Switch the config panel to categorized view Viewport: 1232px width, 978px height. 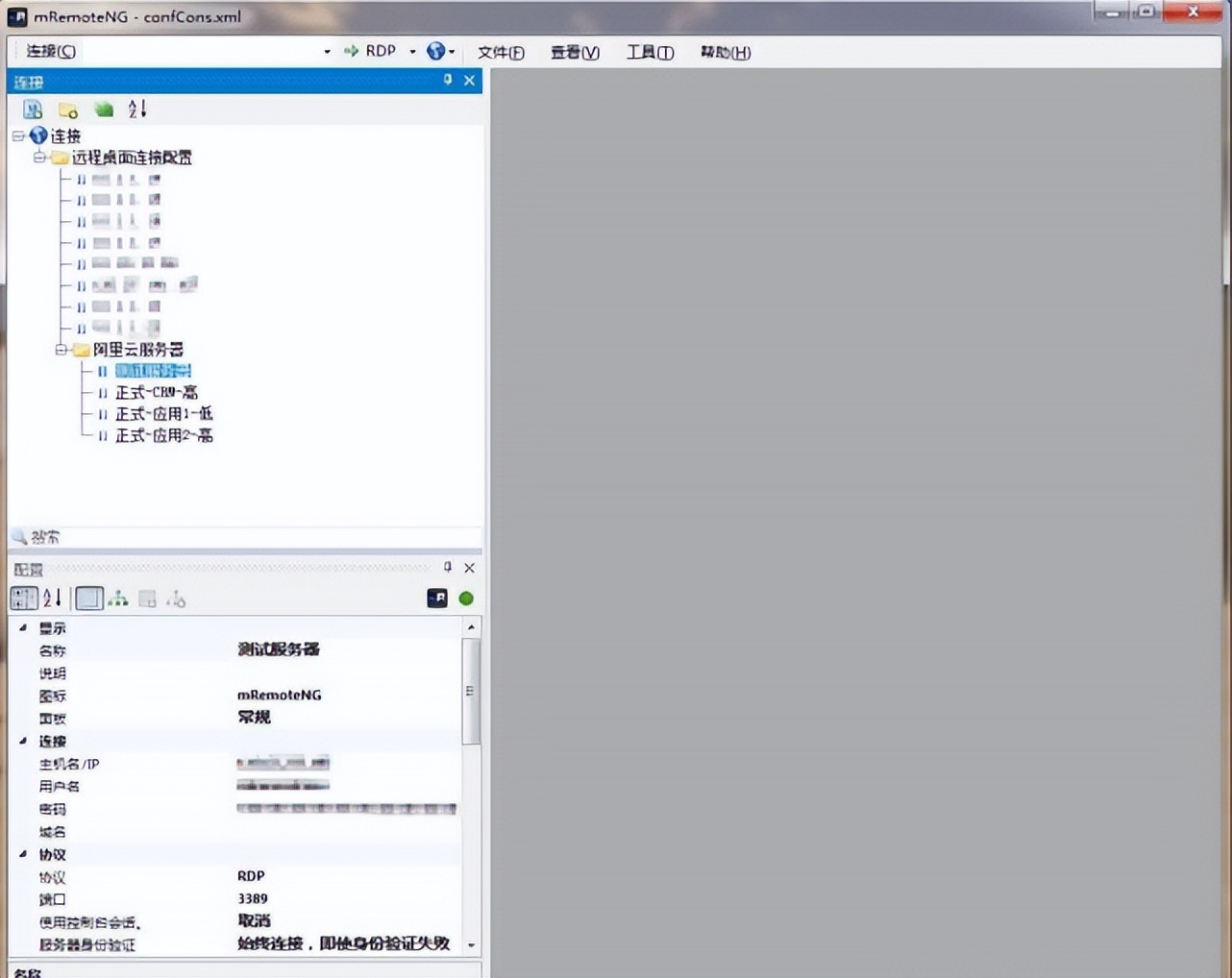[x=23, y=598]
